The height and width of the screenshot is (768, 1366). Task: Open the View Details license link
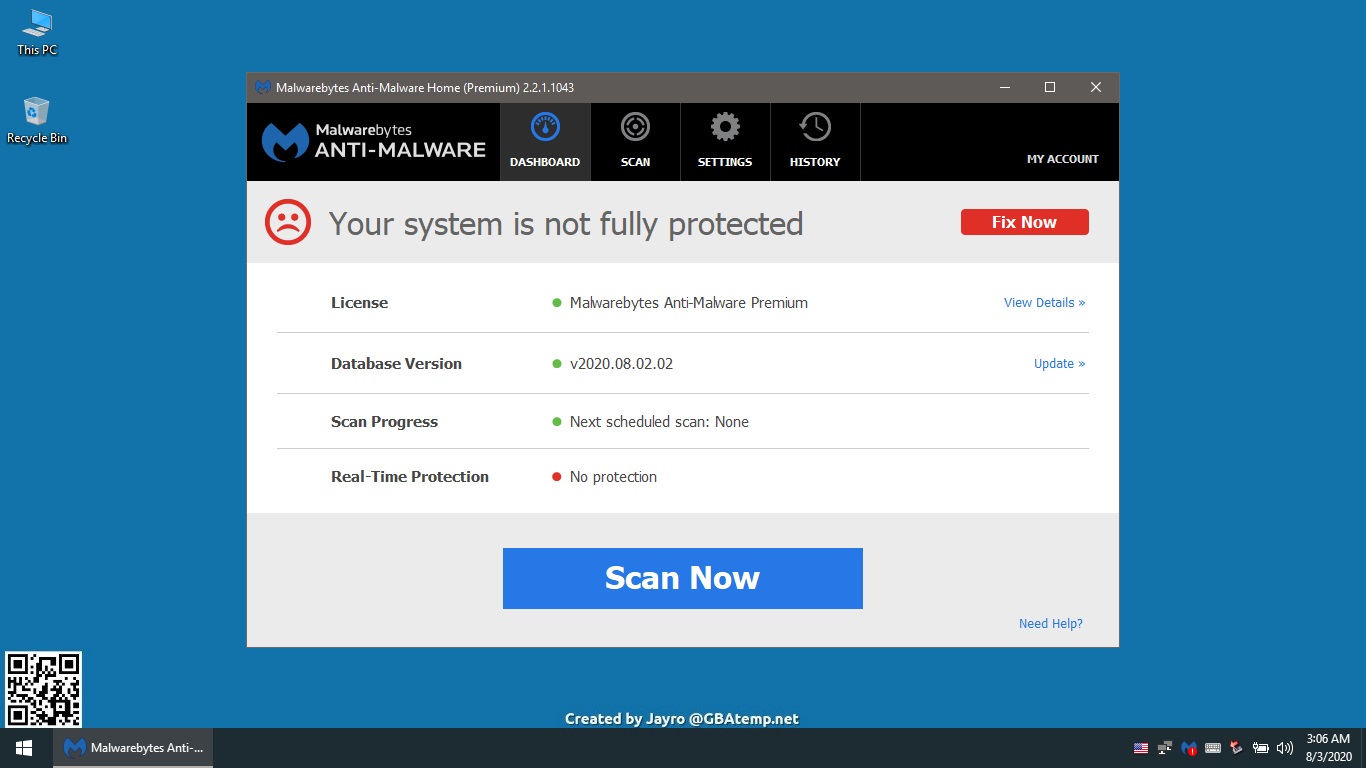1044,302
